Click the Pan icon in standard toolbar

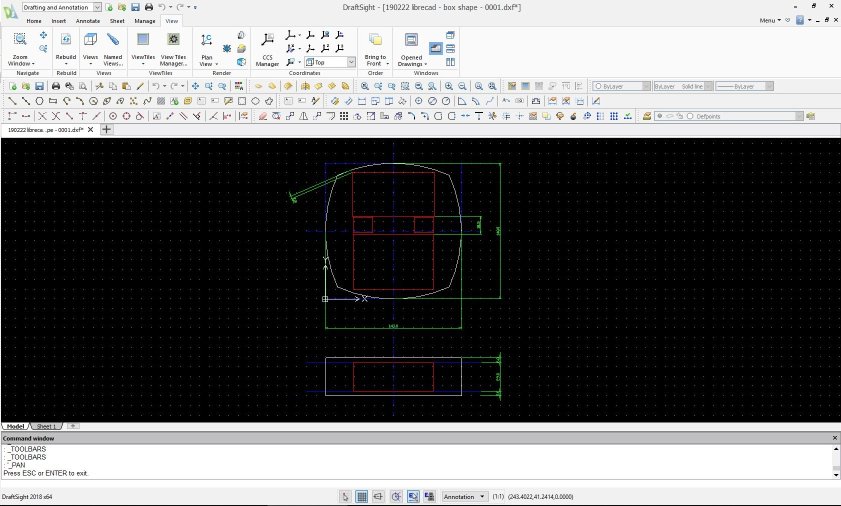coord(195,86)
